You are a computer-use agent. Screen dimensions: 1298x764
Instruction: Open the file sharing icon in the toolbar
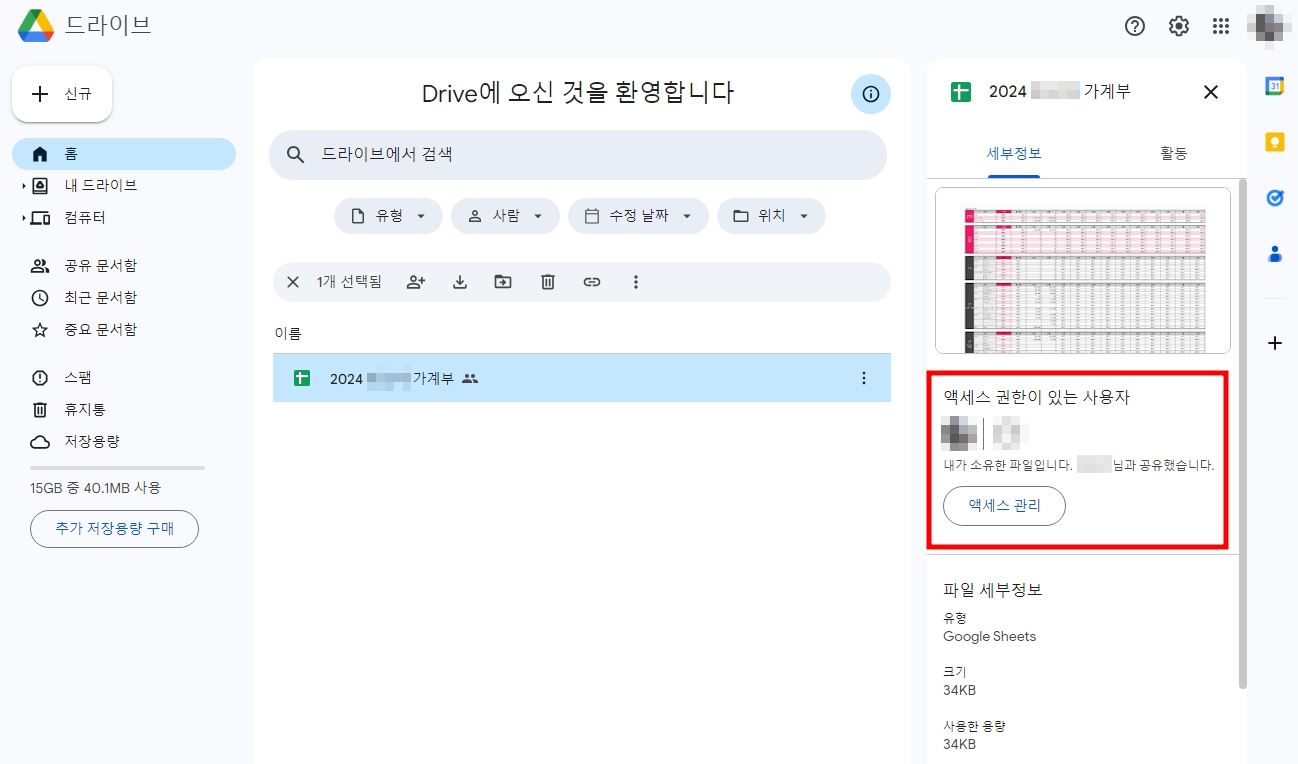click(x=415, y=282)
